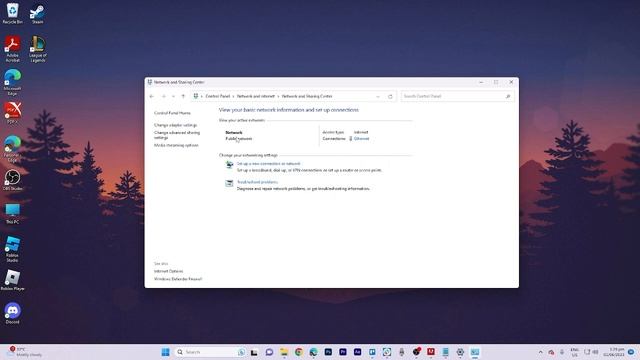Select the Steam desktop shortcut
The image size is (640, 360).
point(38,14)
